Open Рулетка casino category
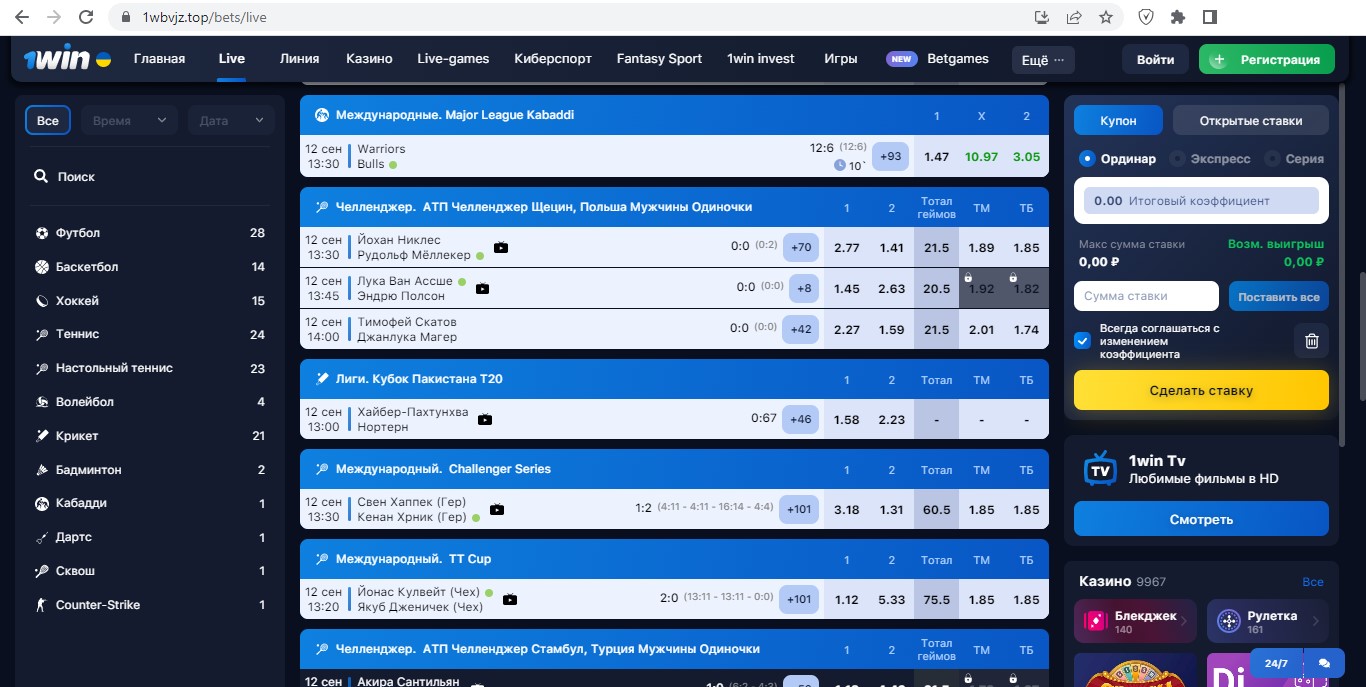Viewport: 1366px width, 687px height. (x=1268, y=621)
